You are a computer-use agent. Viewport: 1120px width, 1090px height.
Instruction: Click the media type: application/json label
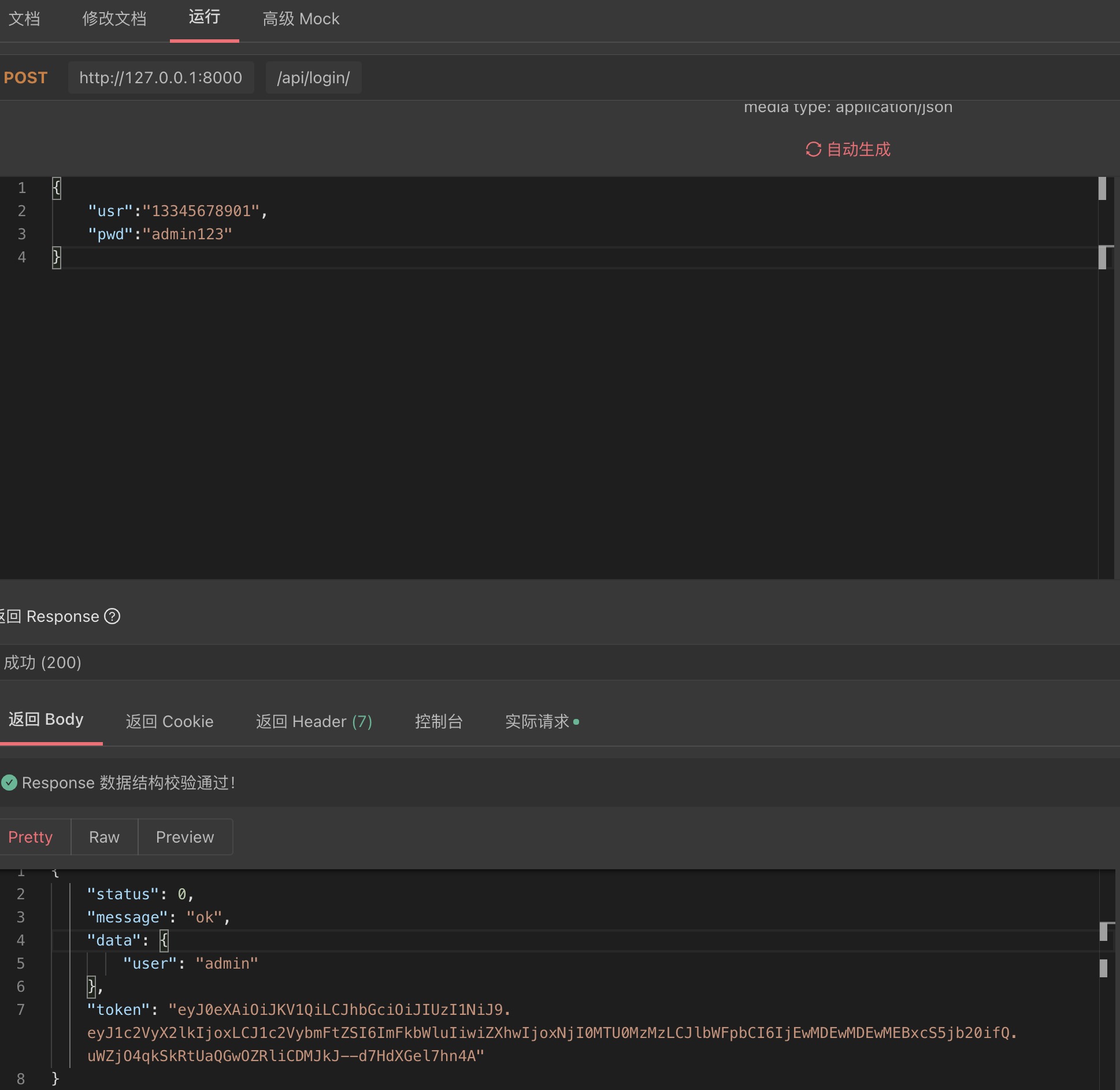click(x=848, y=107)
